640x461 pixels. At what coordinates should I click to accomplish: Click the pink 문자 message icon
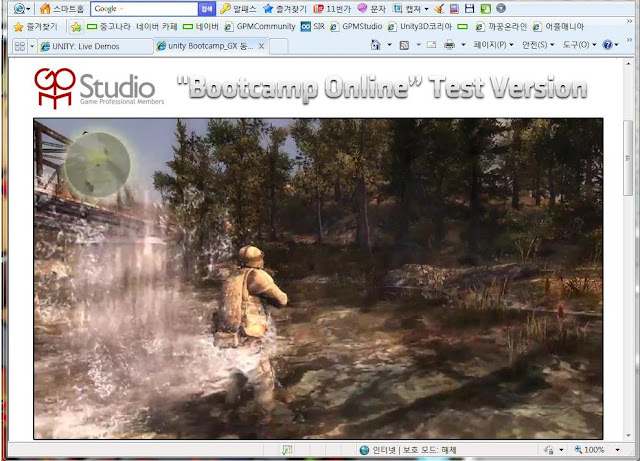pyautogui.click(x=362, y=8)
